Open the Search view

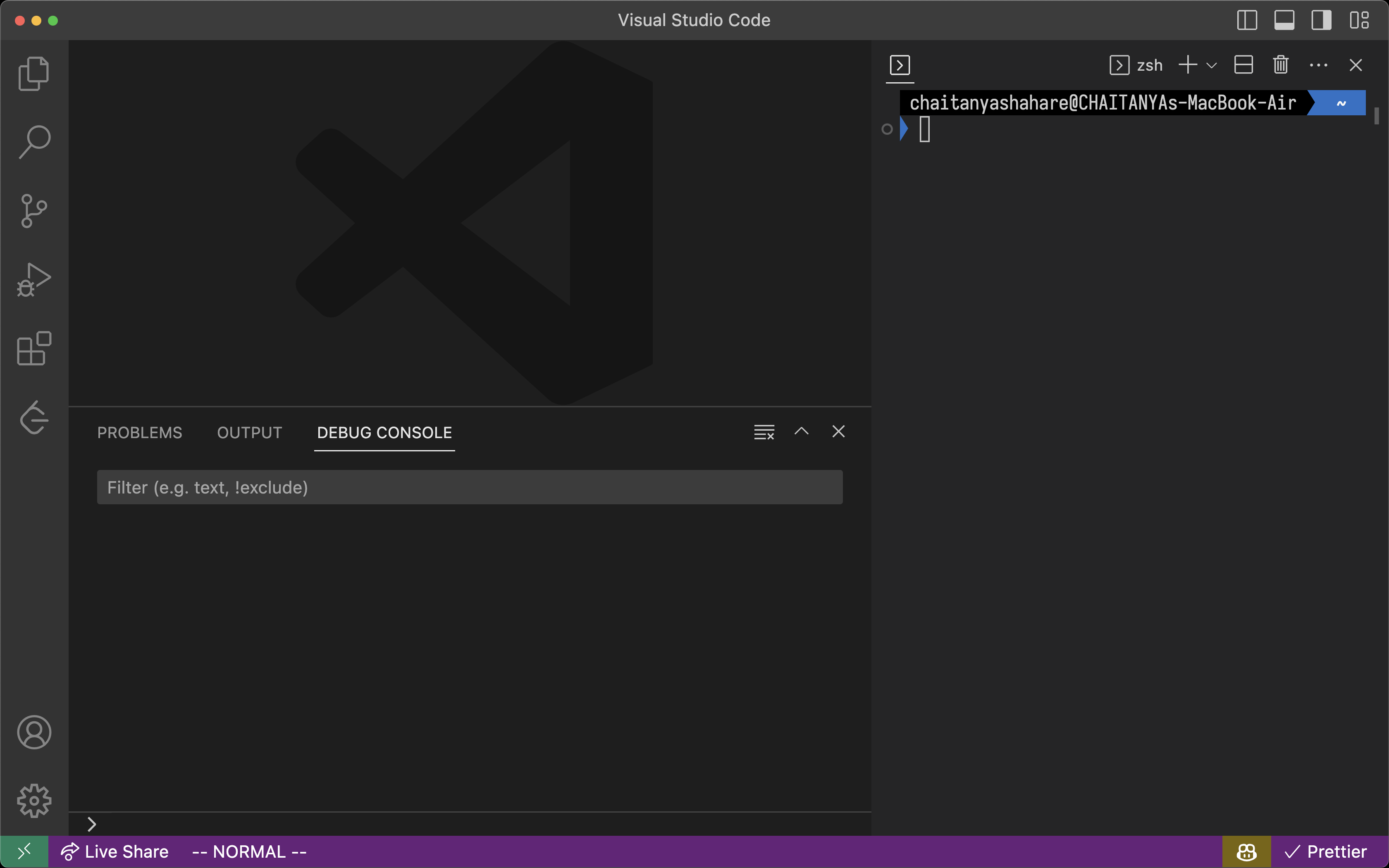tap(34, 142)
